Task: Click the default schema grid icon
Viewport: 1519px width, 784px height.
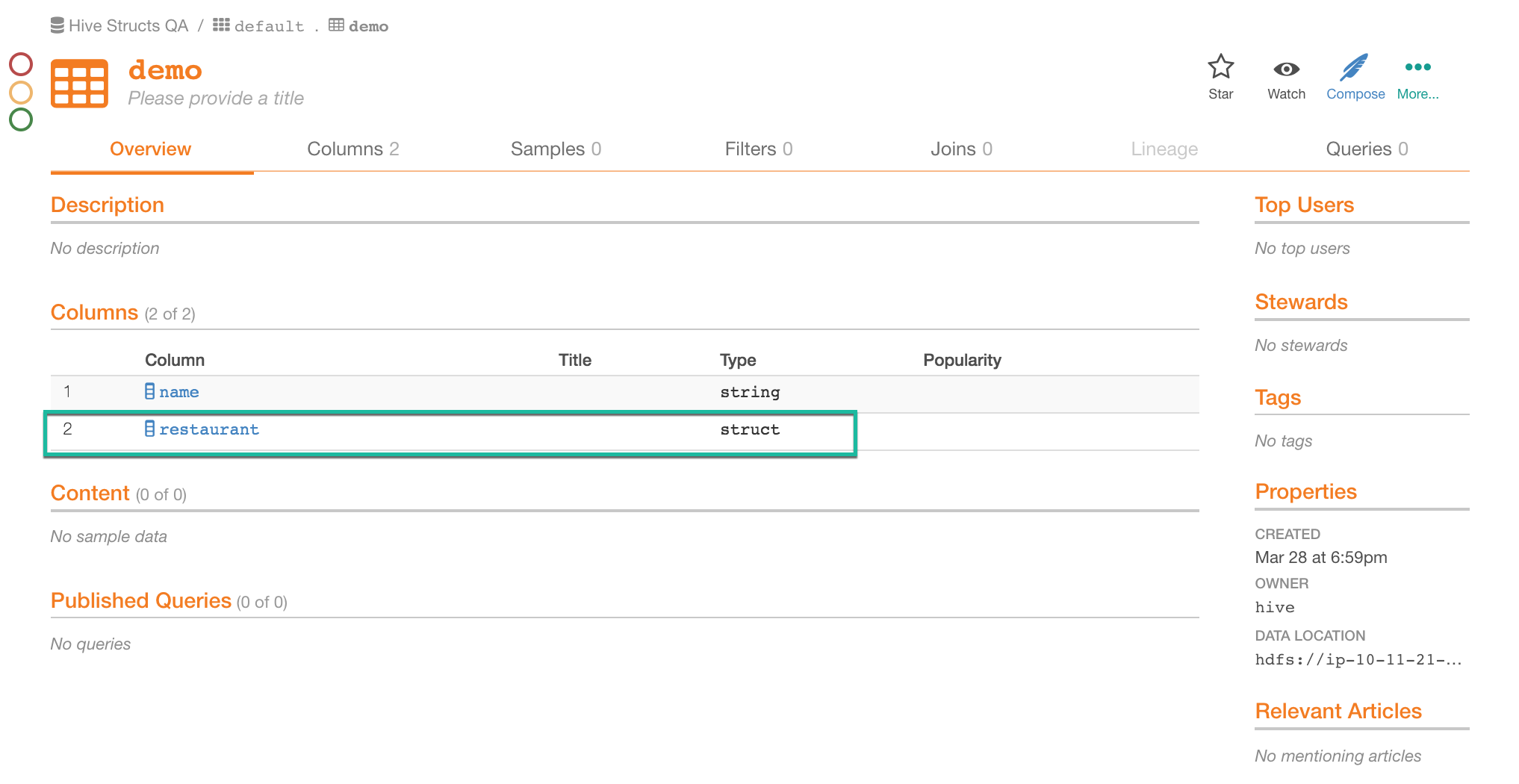Action: pos(221,25)
